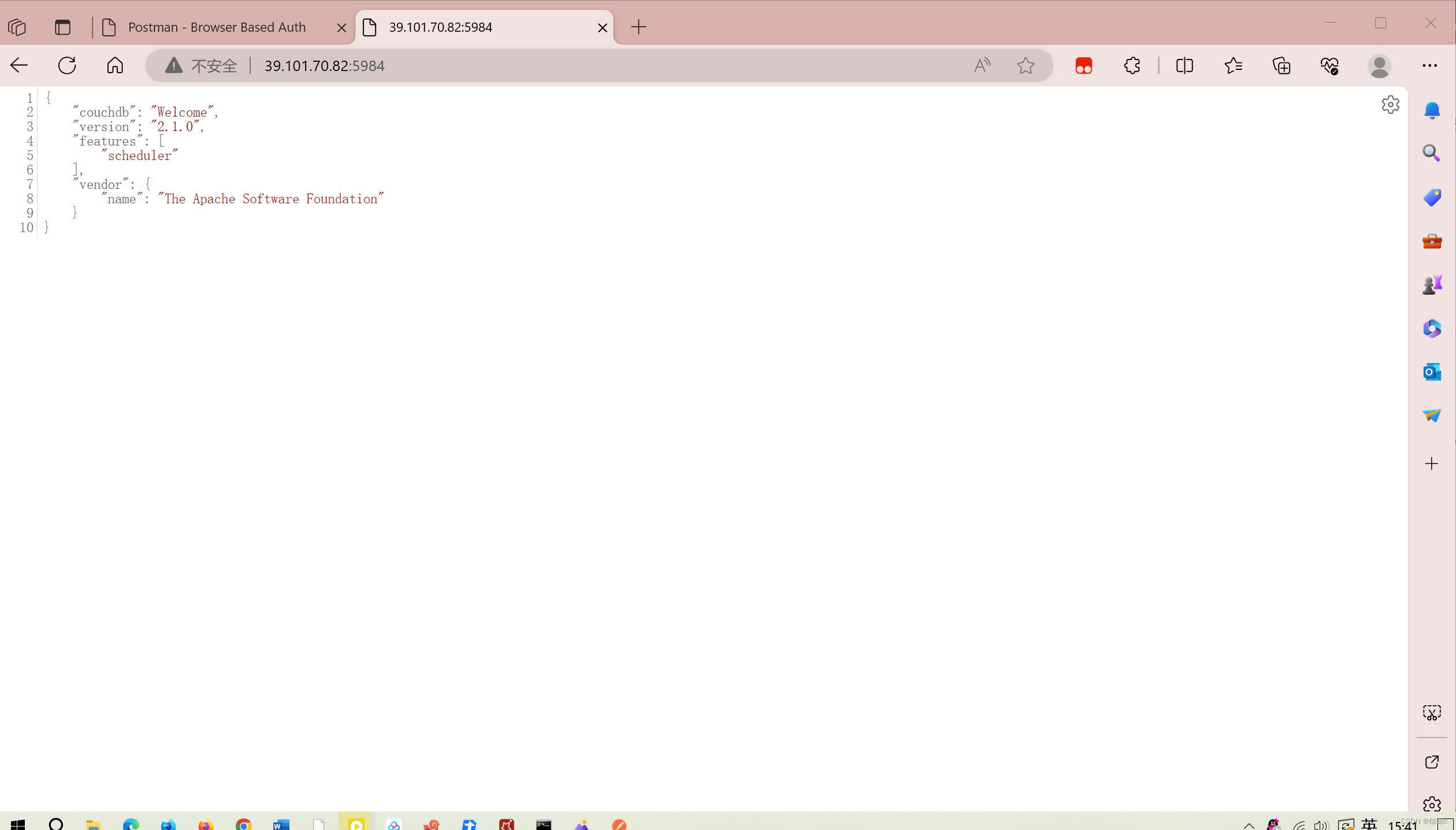The height and width of the screenshot is (830, 1456).
Task: Click the Read aloud icon in address bar
Action: (x=982, y=65)
